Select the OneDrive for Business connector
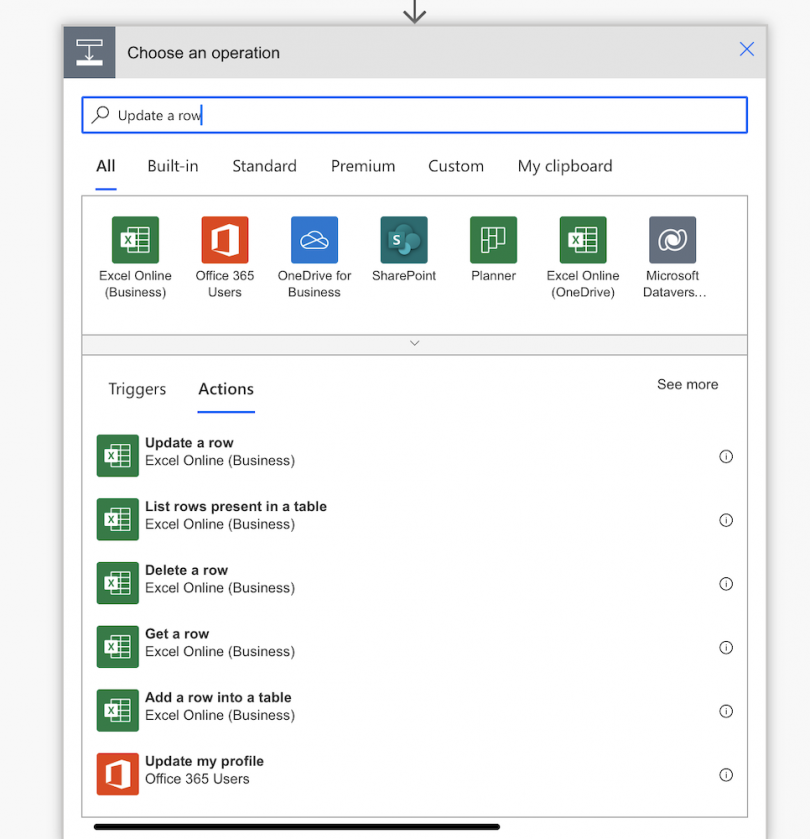This screenshot has height=839, width=810. tap(313, 240)
